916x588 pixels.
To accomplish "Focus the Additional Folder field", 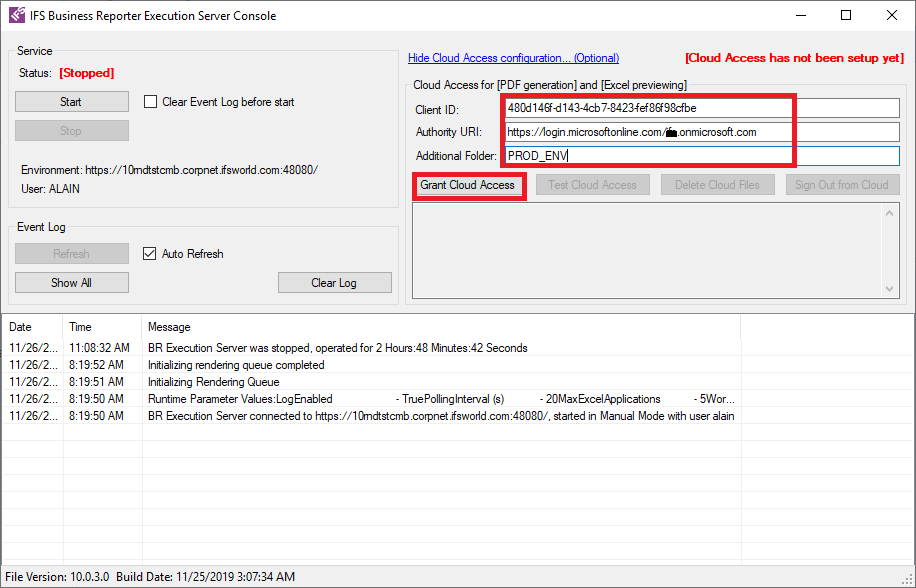I will pyautogui.click(x=702, y=156).
